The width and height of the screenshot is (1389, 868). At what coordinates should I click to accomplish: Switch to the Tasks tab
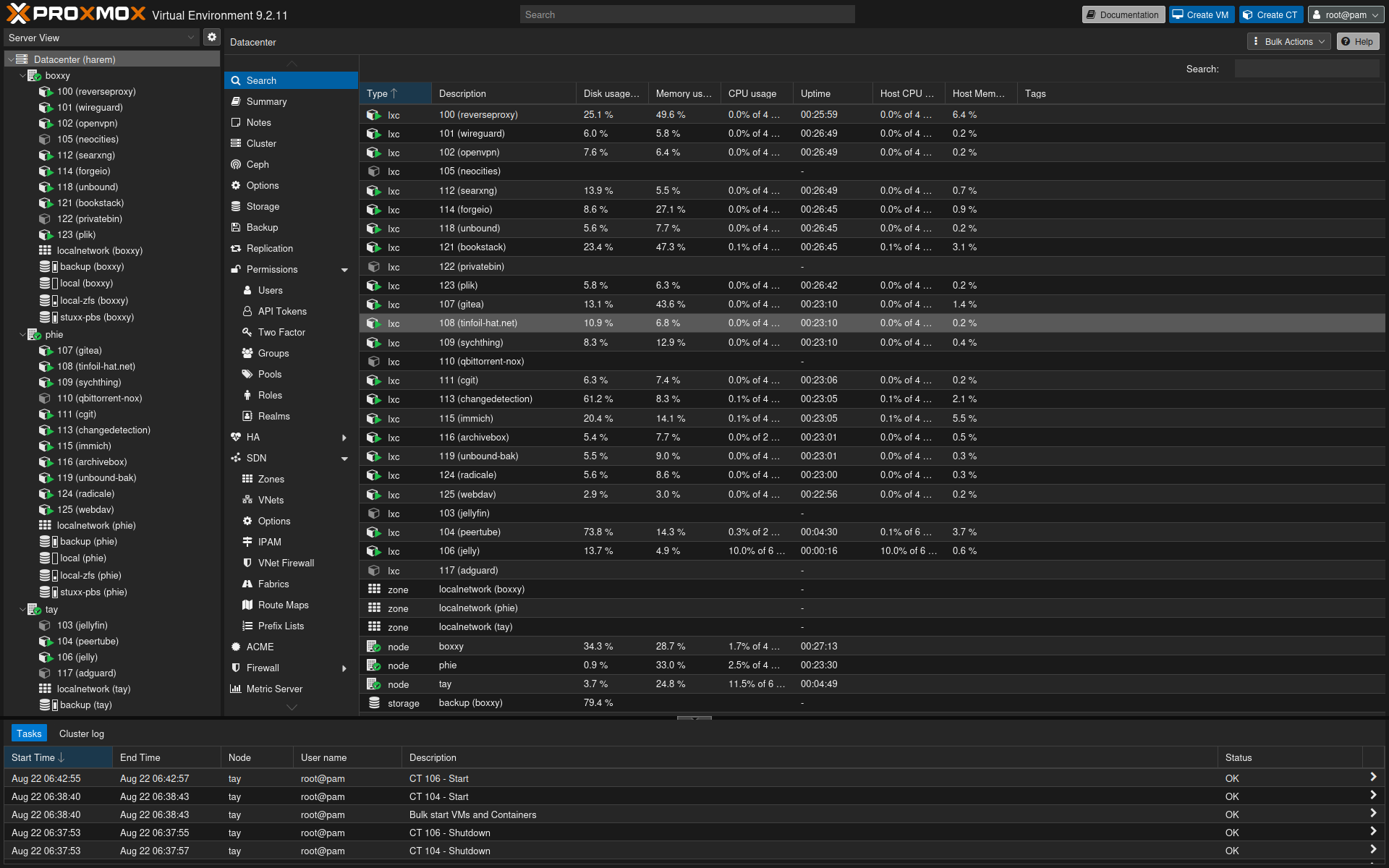[29, 733]
